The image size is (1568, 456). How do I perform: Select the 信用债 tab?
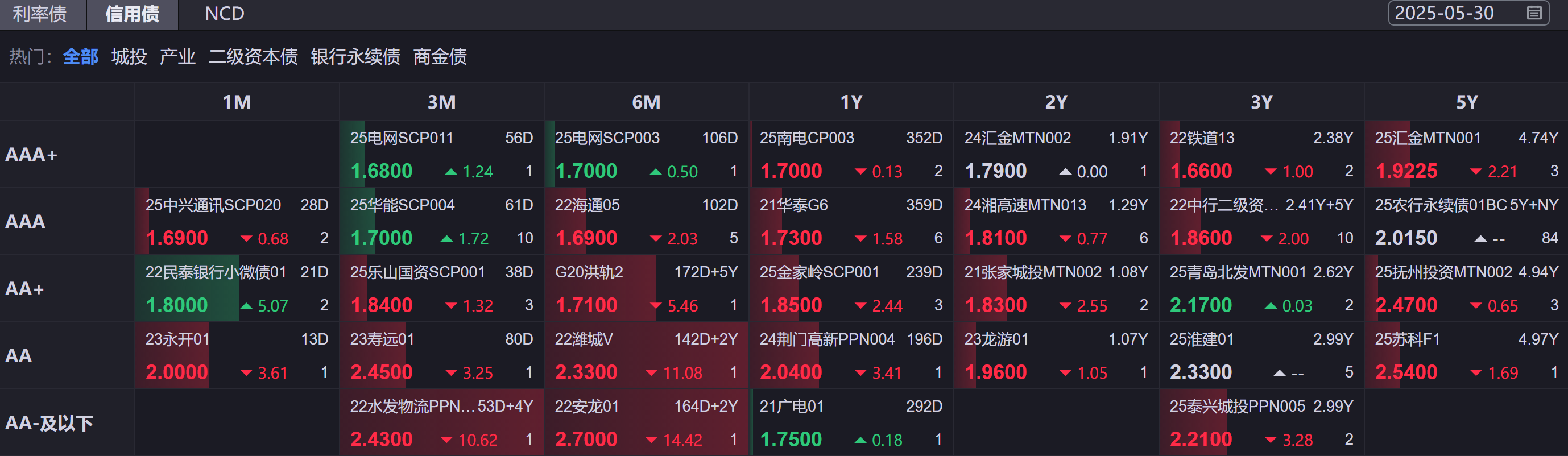[x=132, y=14]
